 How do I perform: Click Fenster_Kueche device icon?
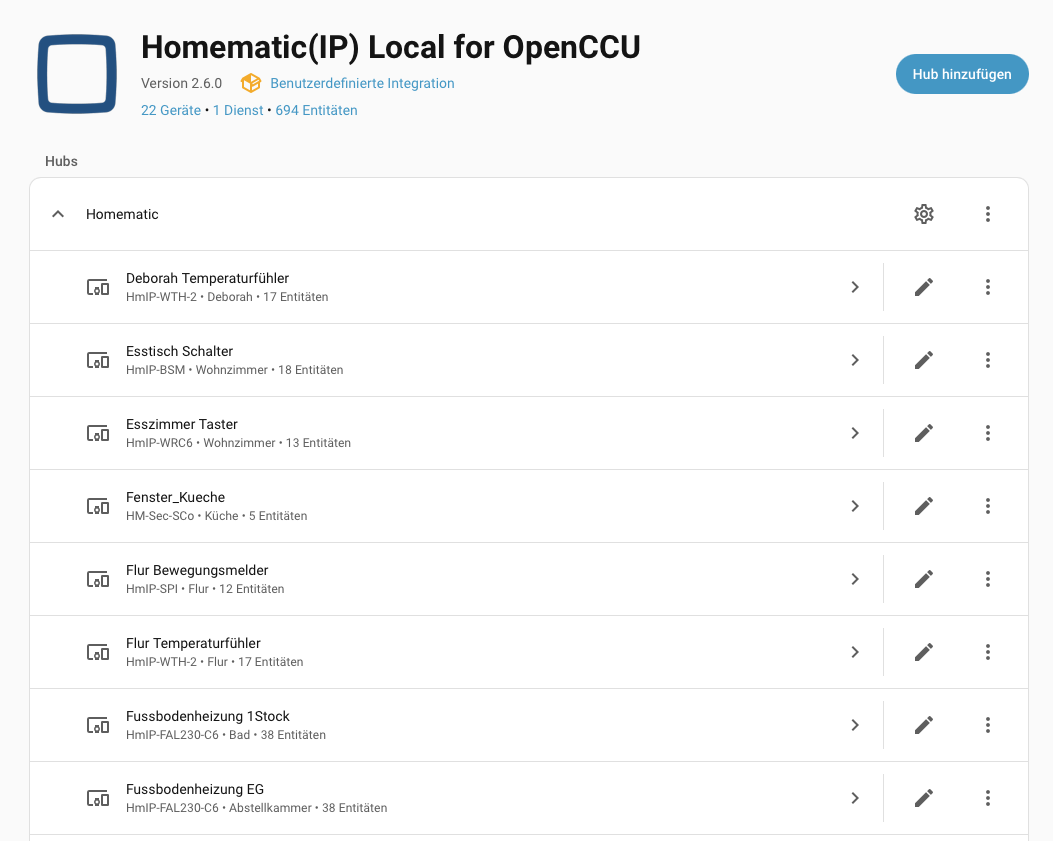(98, 506)
